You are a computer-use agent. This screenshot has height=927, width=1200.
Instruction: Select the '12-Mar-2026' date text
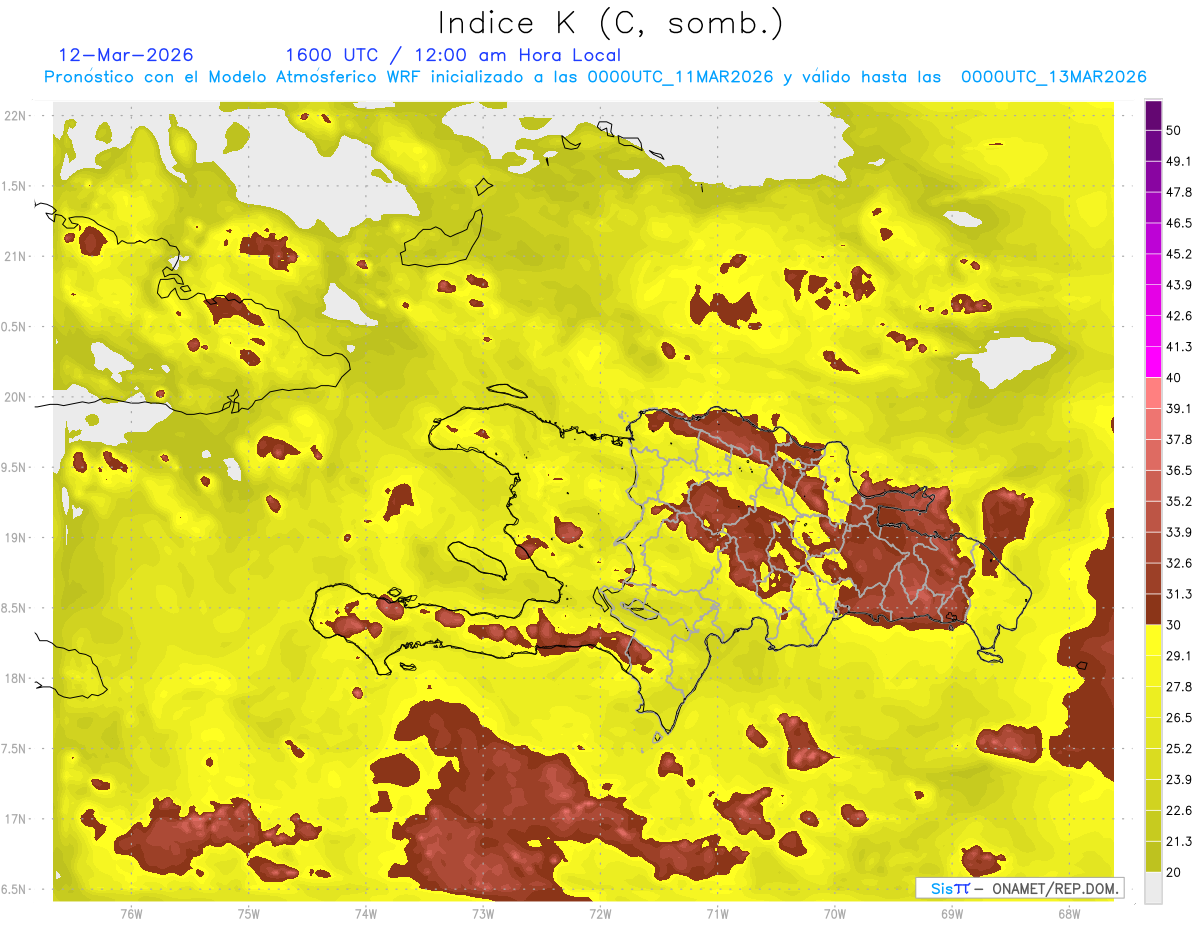126,55
